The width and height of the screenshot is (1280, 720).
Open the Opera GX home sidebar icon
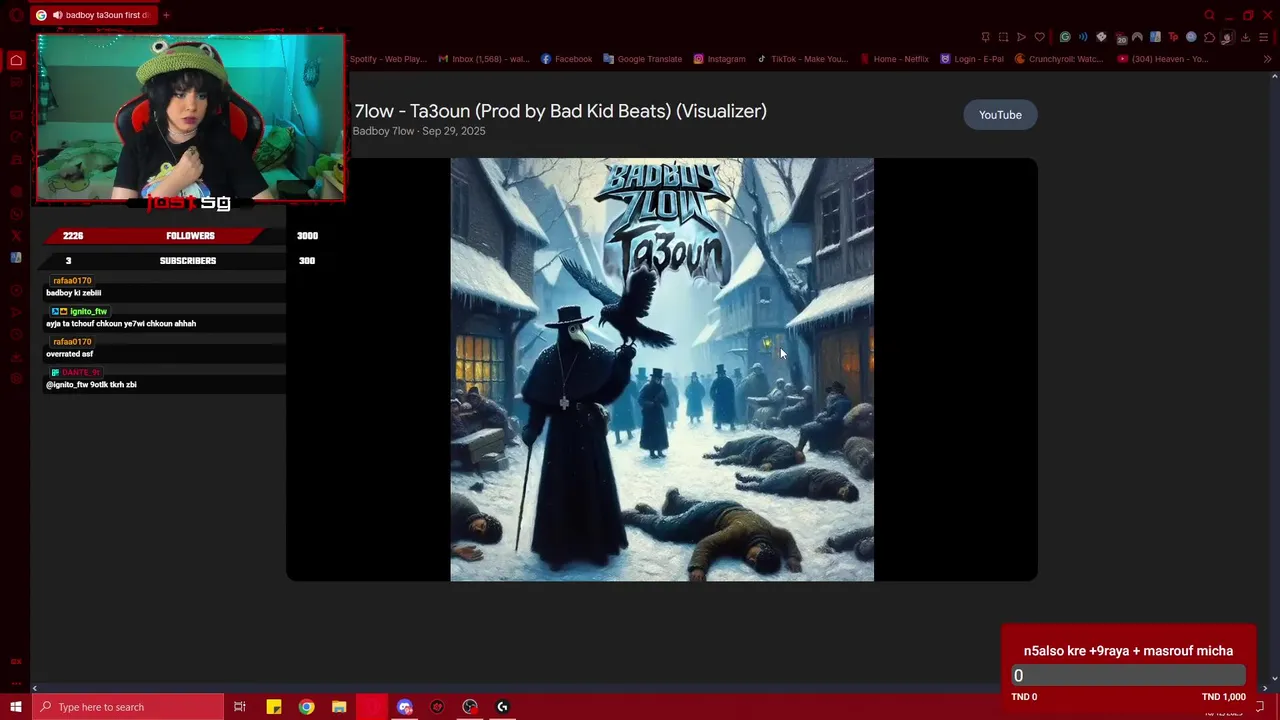coord(16,61)
